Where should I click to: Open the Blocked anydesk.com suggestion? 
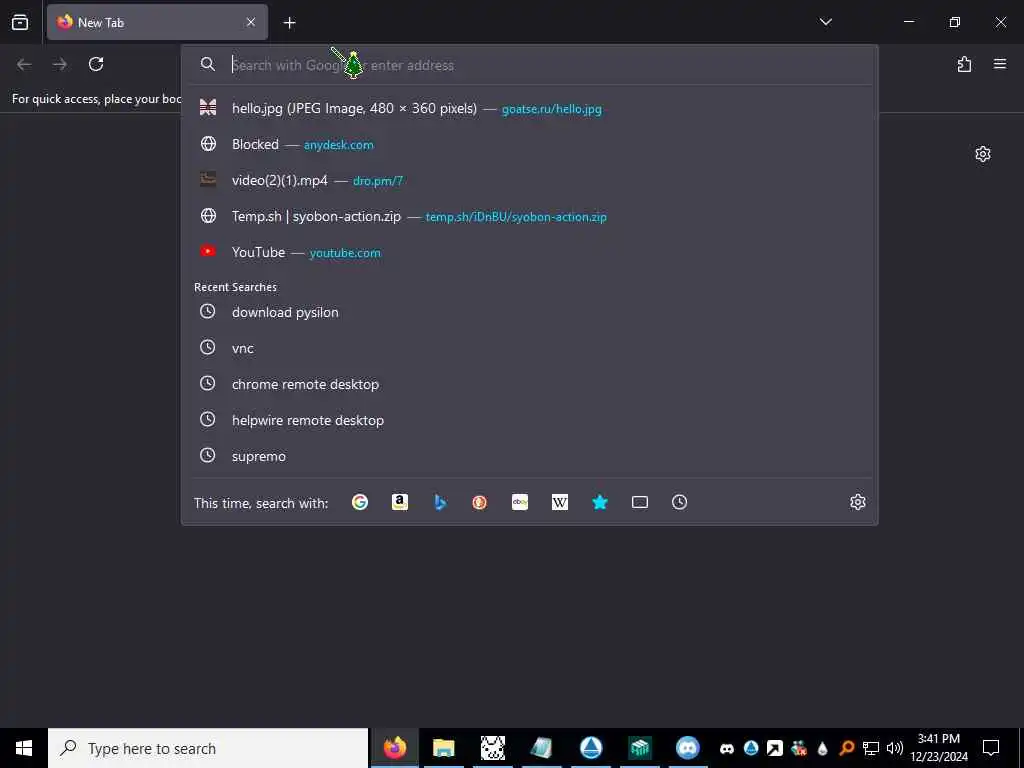(x=530, y=144)
